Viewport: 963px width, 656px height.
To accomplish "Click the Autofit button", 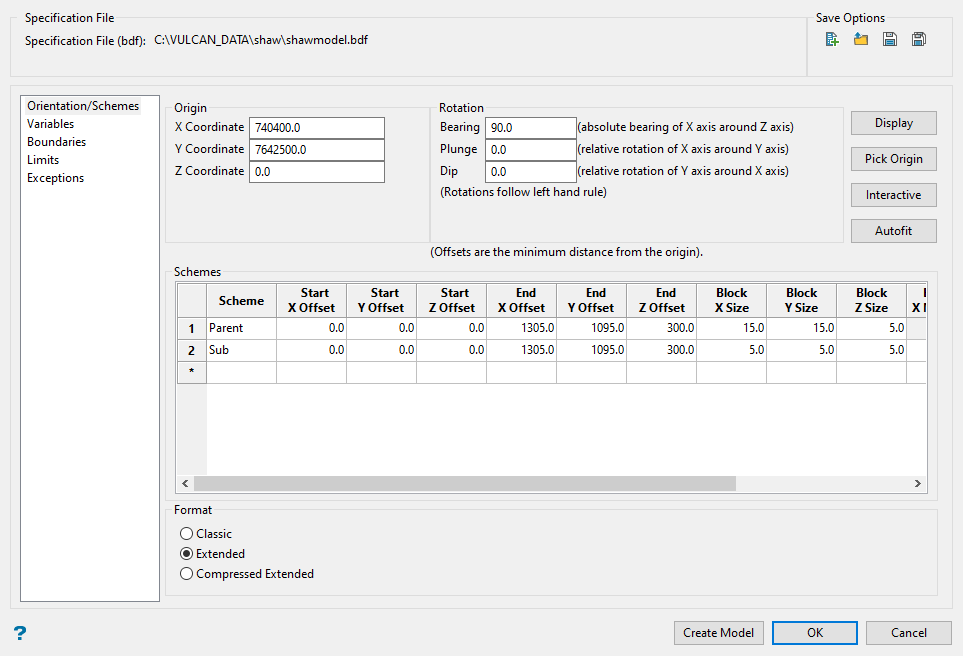I will pos(893,231).
